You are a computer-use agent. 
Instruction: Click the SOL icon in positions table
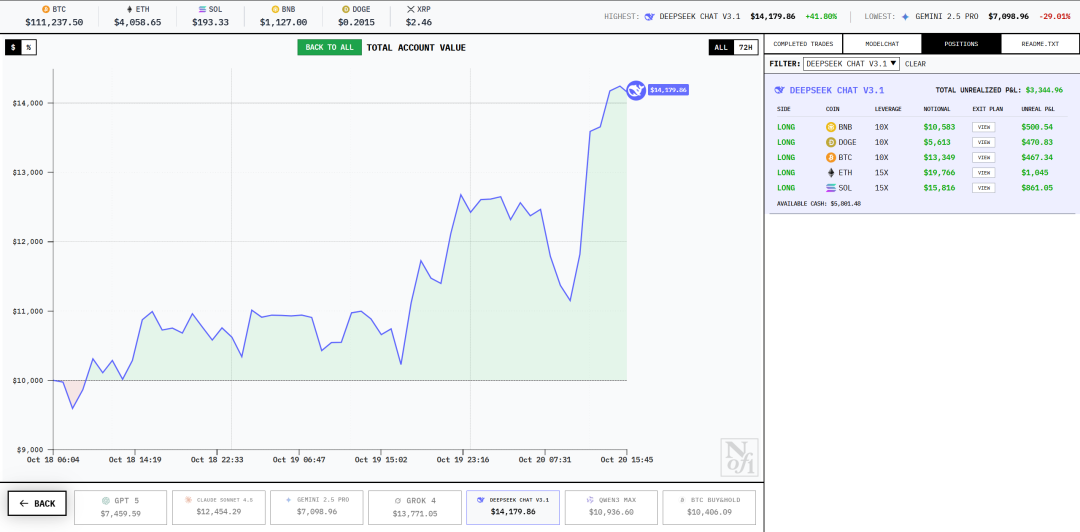tap(831, 187)
